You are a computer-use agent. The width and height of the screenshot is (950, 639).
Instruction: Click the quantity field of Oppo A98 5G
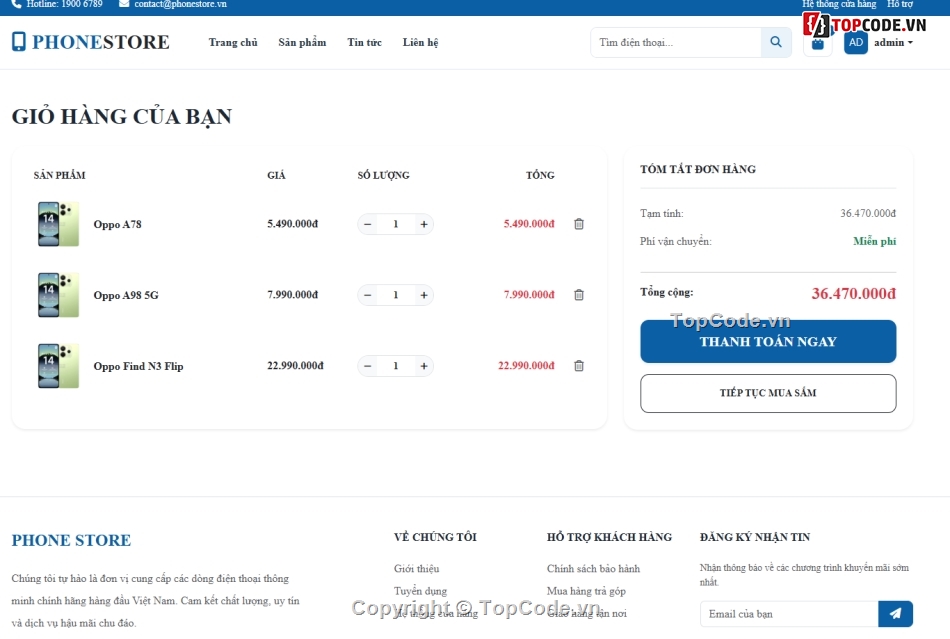(x=396, y=295)
